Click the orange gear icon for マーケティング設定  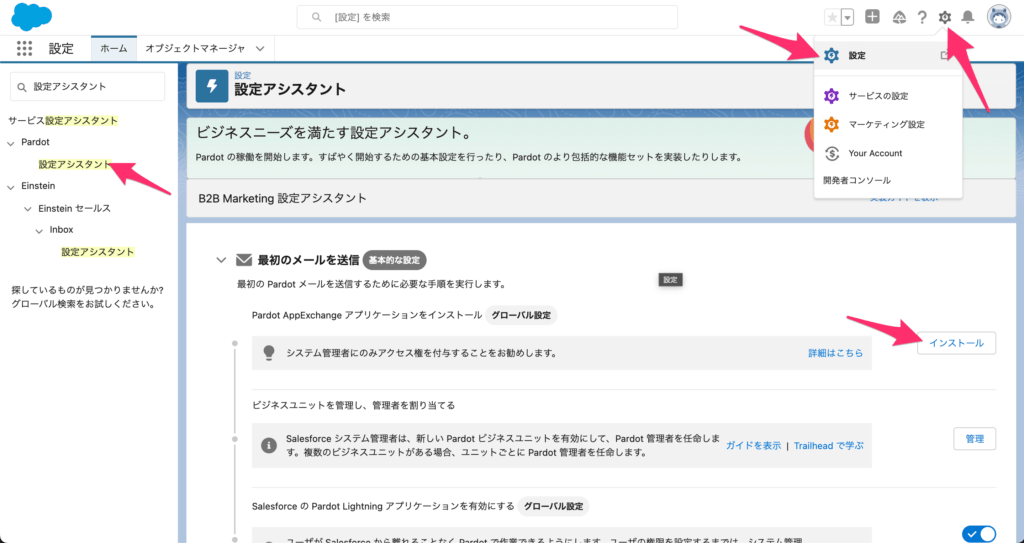831,124
